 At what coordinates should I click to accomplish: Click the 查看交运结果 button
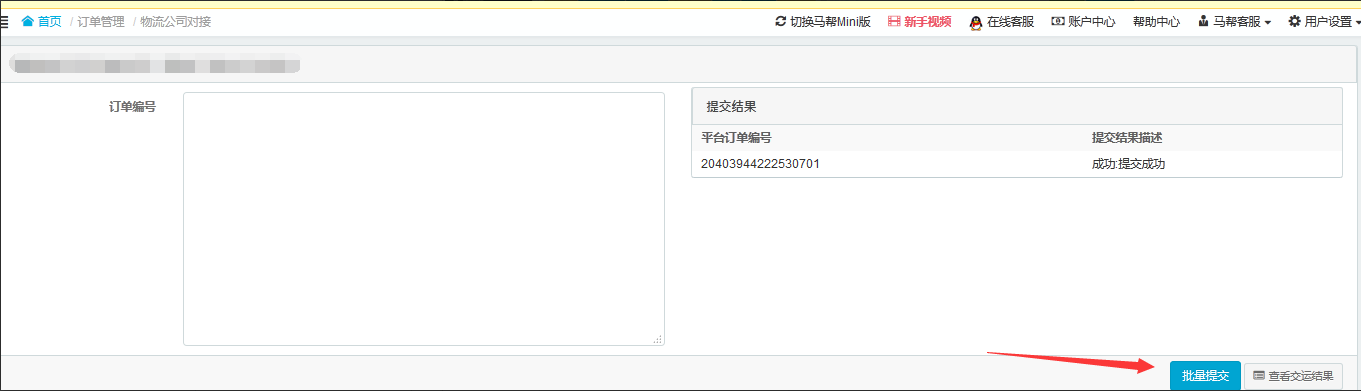pos(1293,376)
